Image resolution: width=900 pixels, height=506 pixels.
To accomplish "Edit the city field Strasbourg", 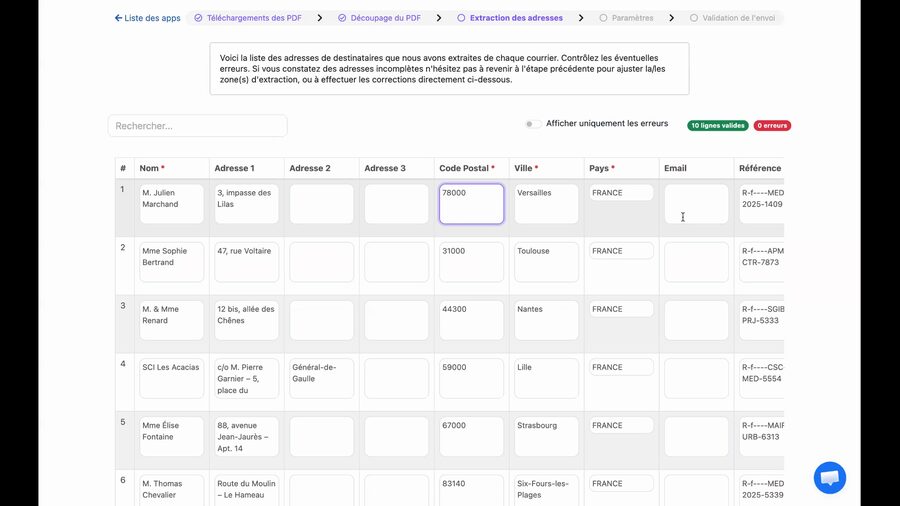I will 546,437.
